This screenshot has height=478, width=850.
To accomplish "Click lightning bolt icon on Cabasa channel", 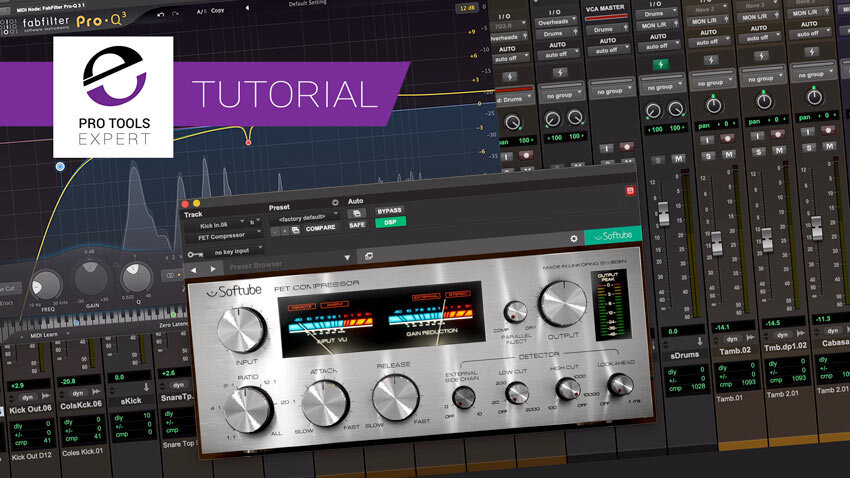I will 811,52.
